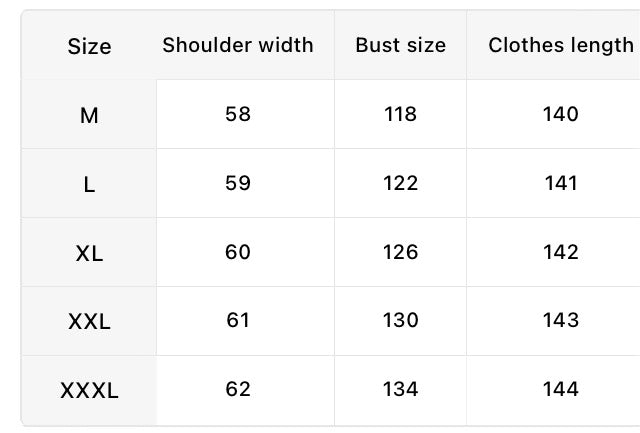The height and width of the screenshot is (433, 640).
Task: Select clothes length value 144
Action: (561, 389)
